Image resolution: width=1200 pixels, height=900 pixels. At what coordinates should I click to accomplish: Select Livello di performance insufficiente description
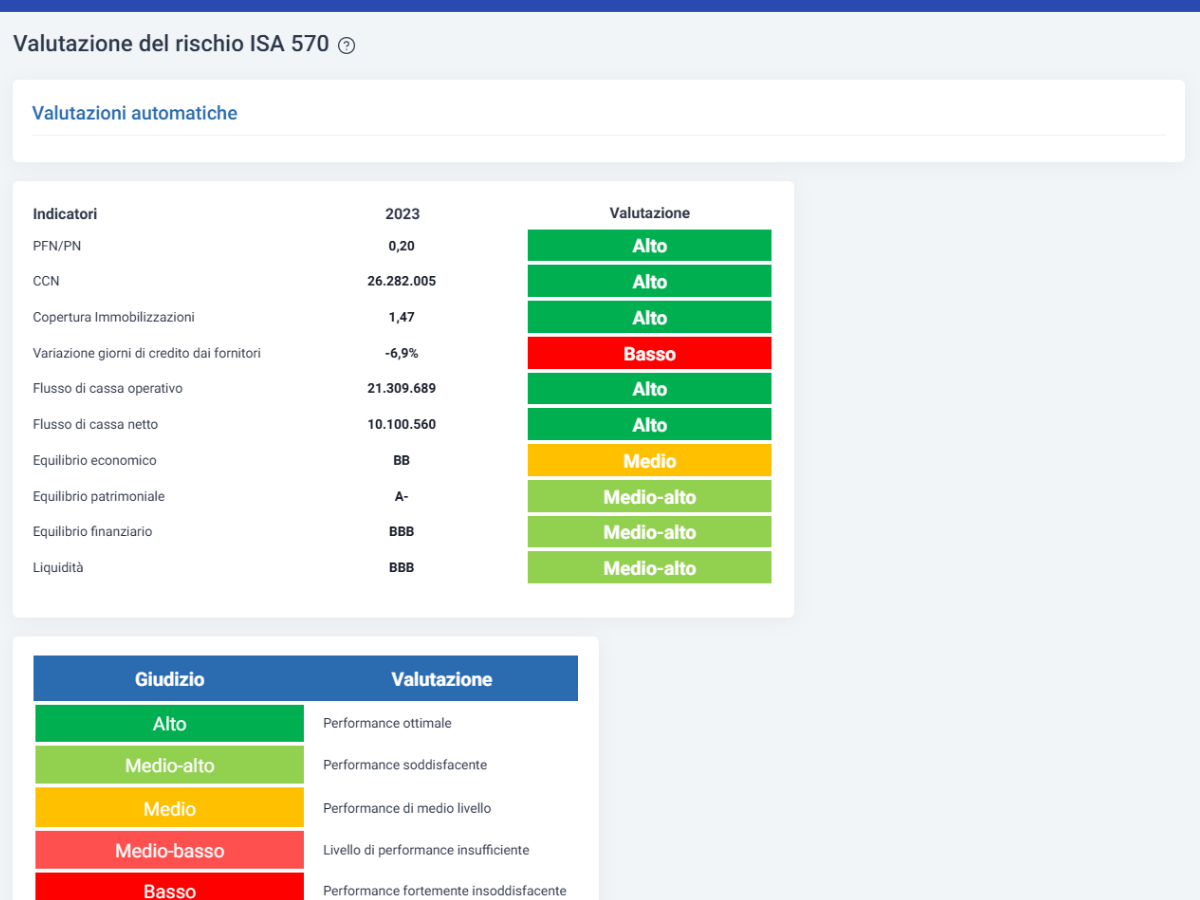click(426, 850)
